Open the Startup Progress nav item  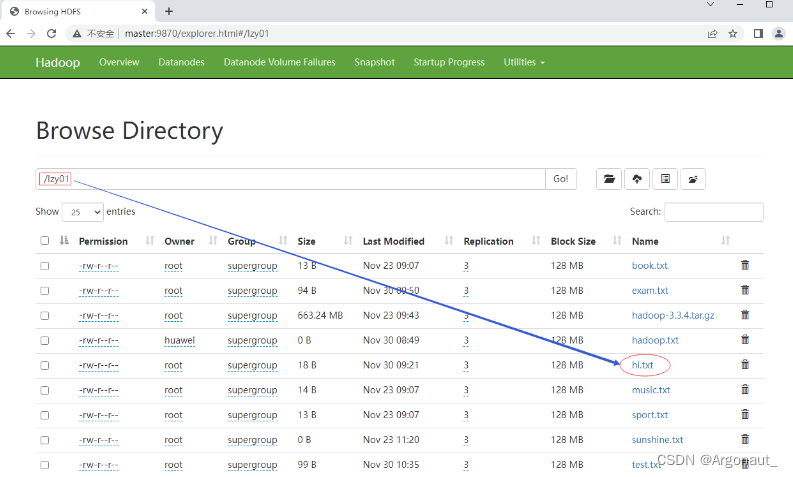coord(449,62)
